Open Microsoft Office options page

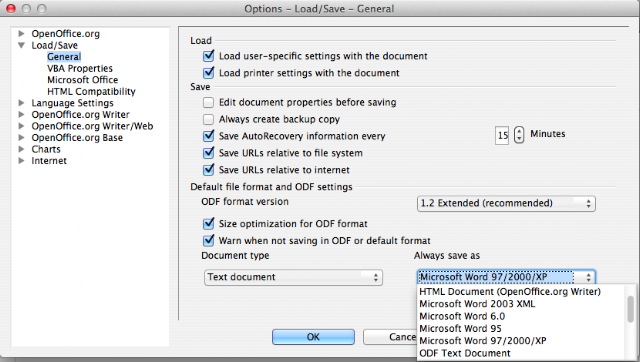coord(82,80)
